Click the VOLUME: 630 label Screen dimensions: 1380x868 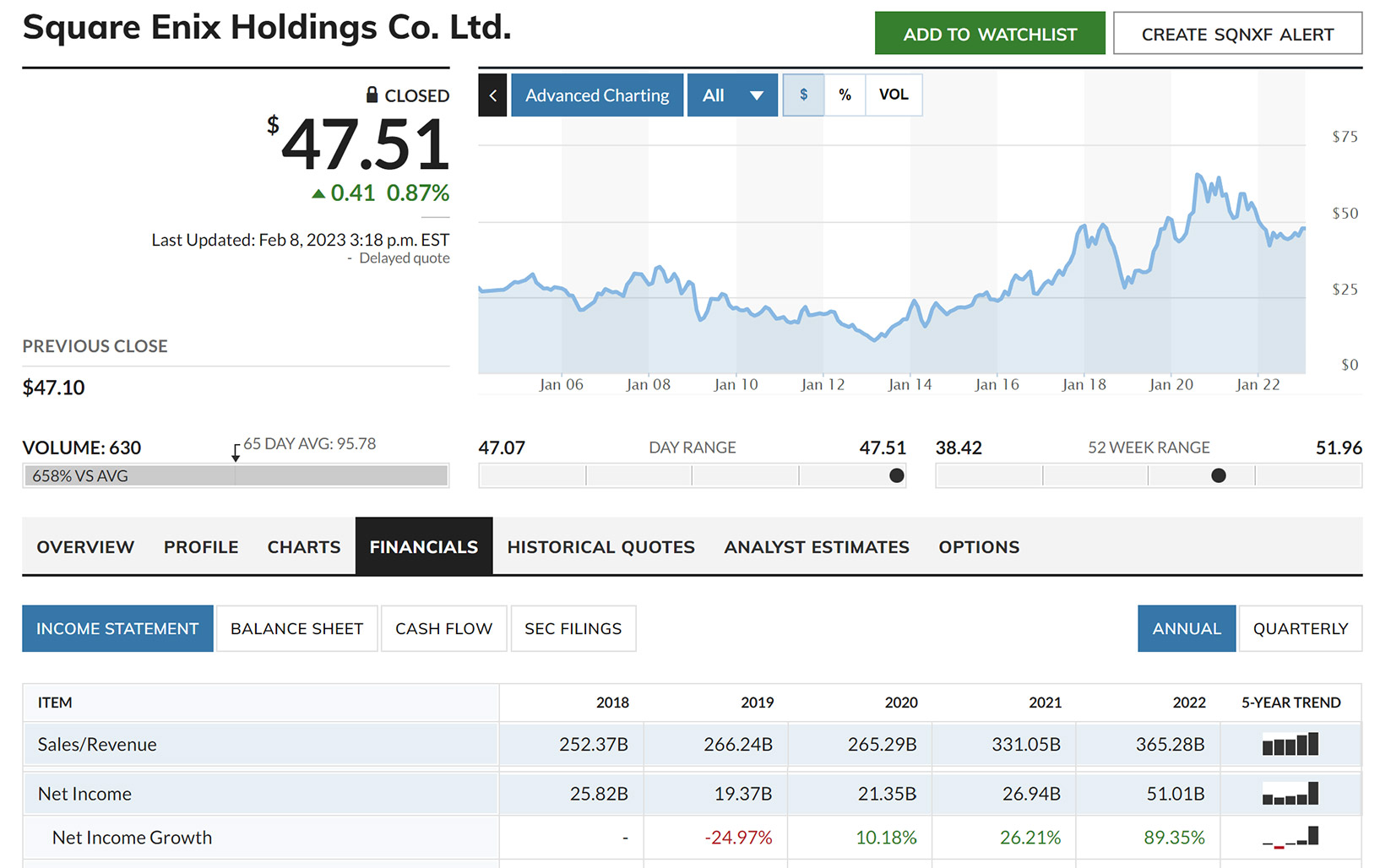click(82, 448)
